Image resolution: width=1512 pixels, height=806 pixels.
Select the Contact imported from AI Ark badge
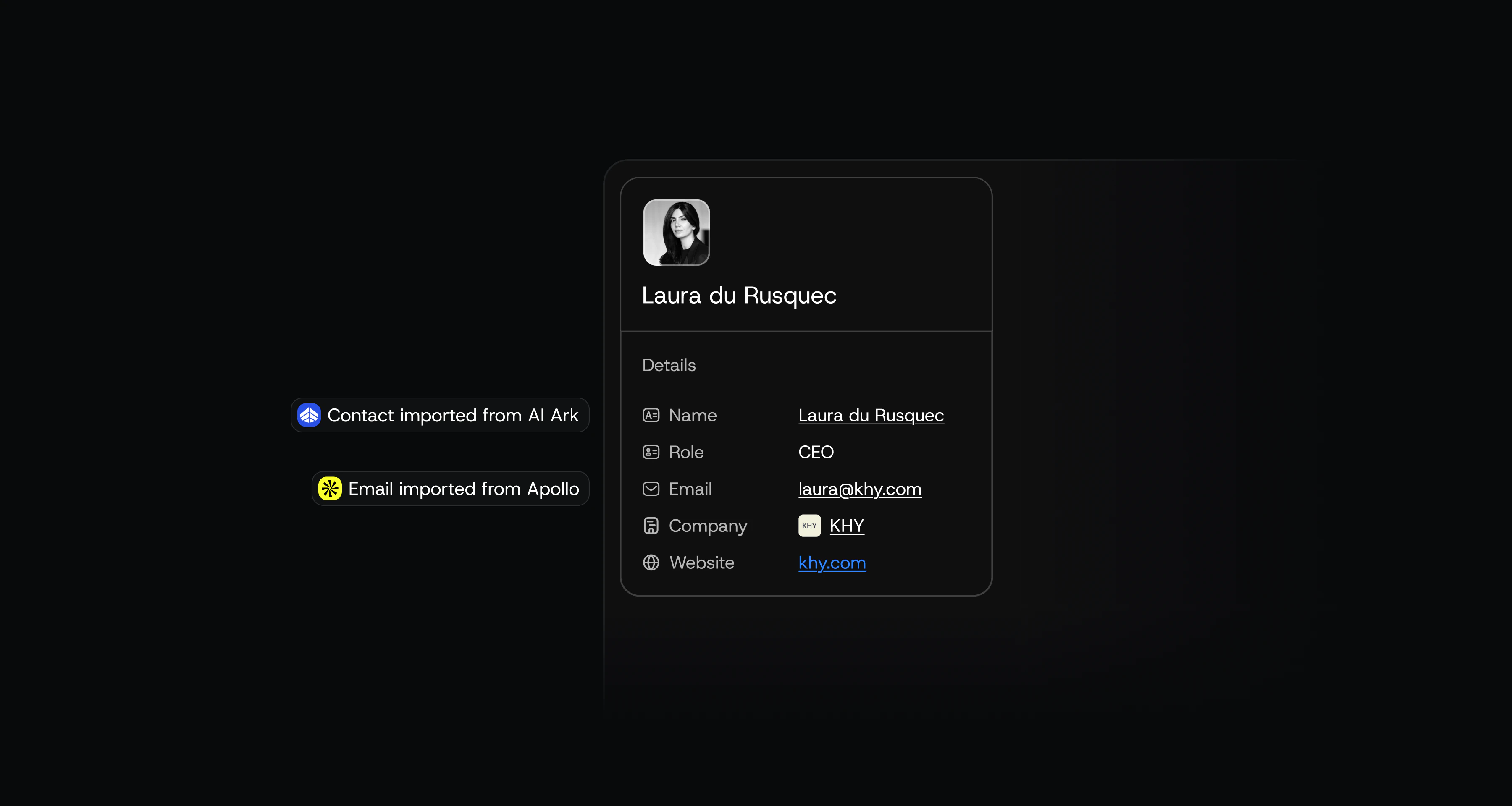440,415
